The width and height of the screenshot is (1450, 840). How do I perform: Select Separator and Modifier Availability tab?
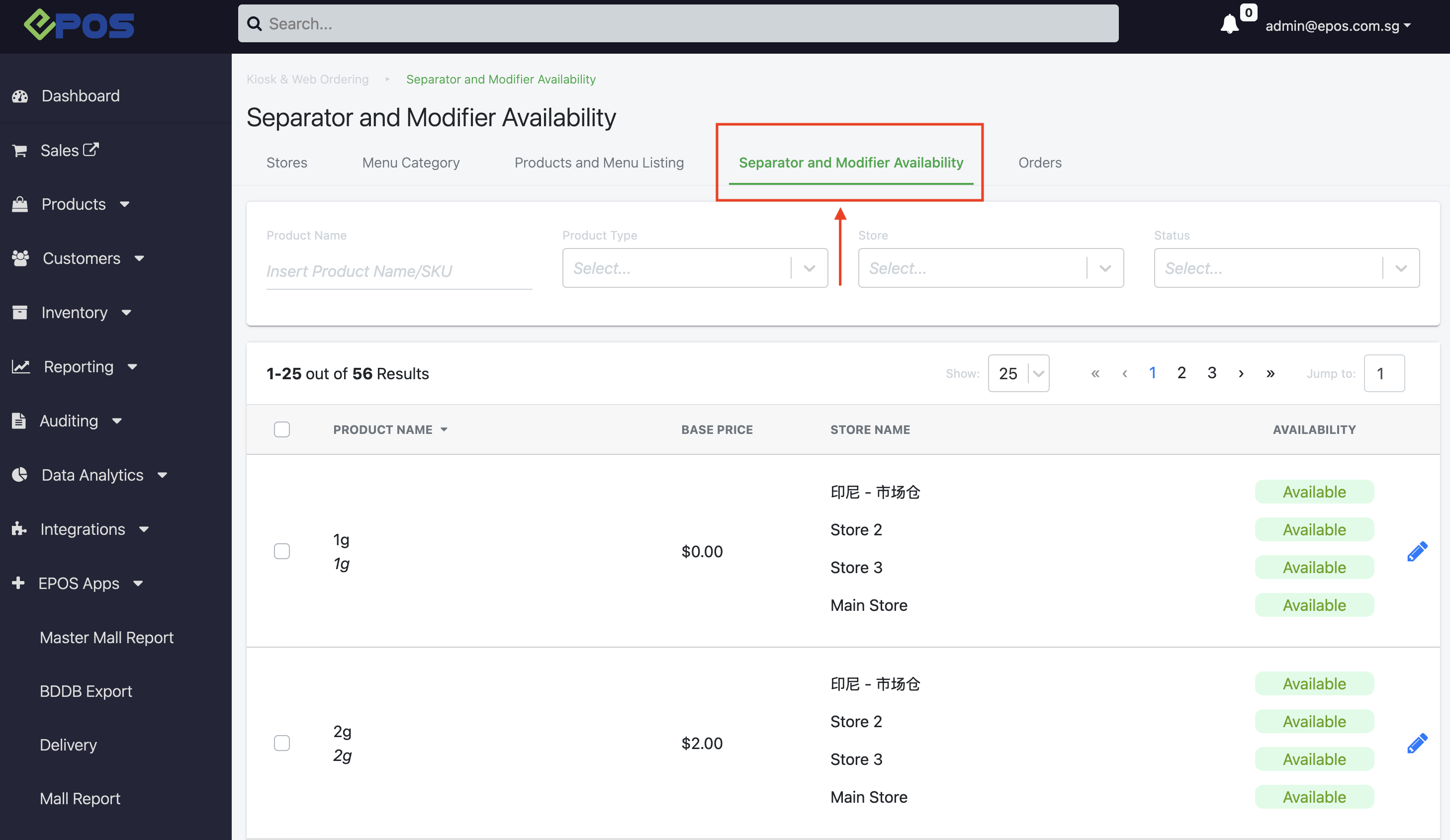click(850, 163)
